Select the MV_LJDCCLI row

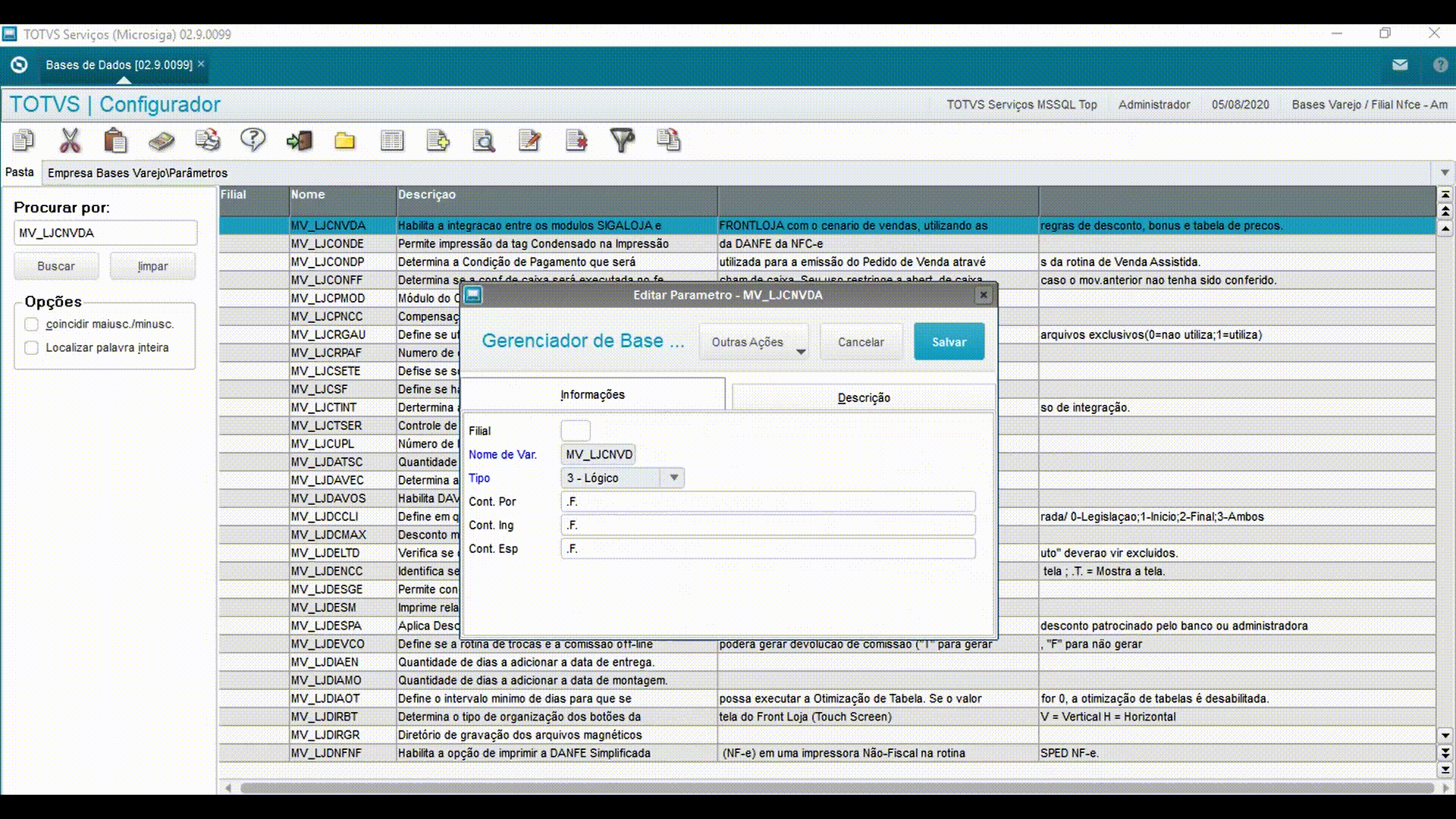coord(827,516)
